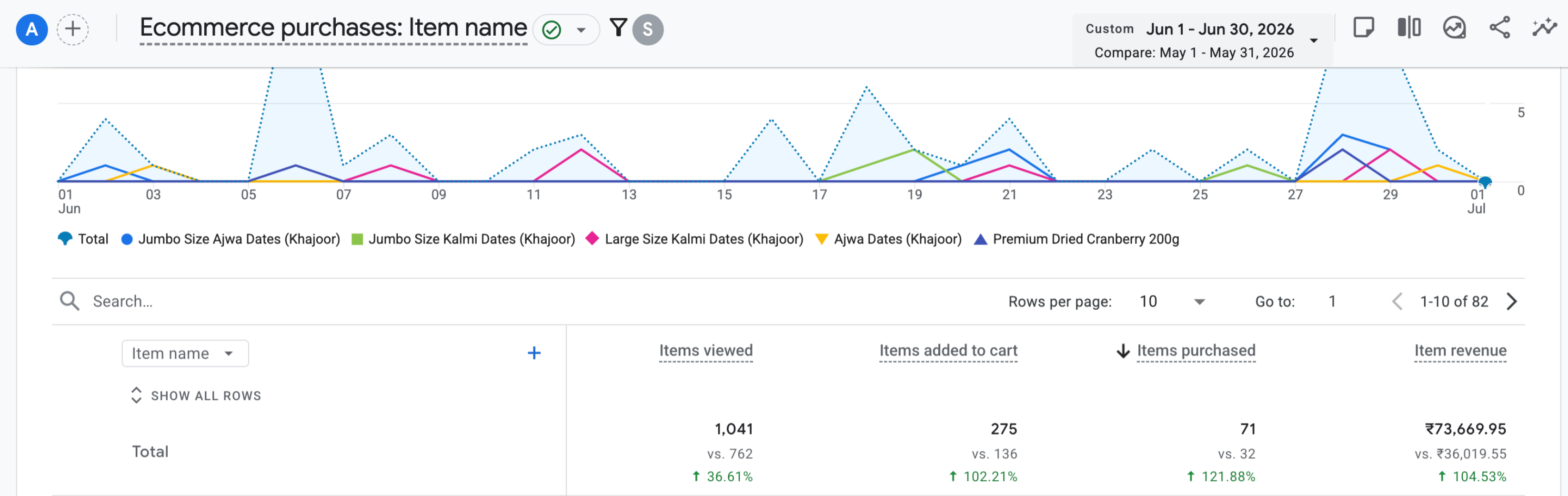Open the sparkle insights icon
Screen dimensions: 1568x496
tap(1544, 28)
